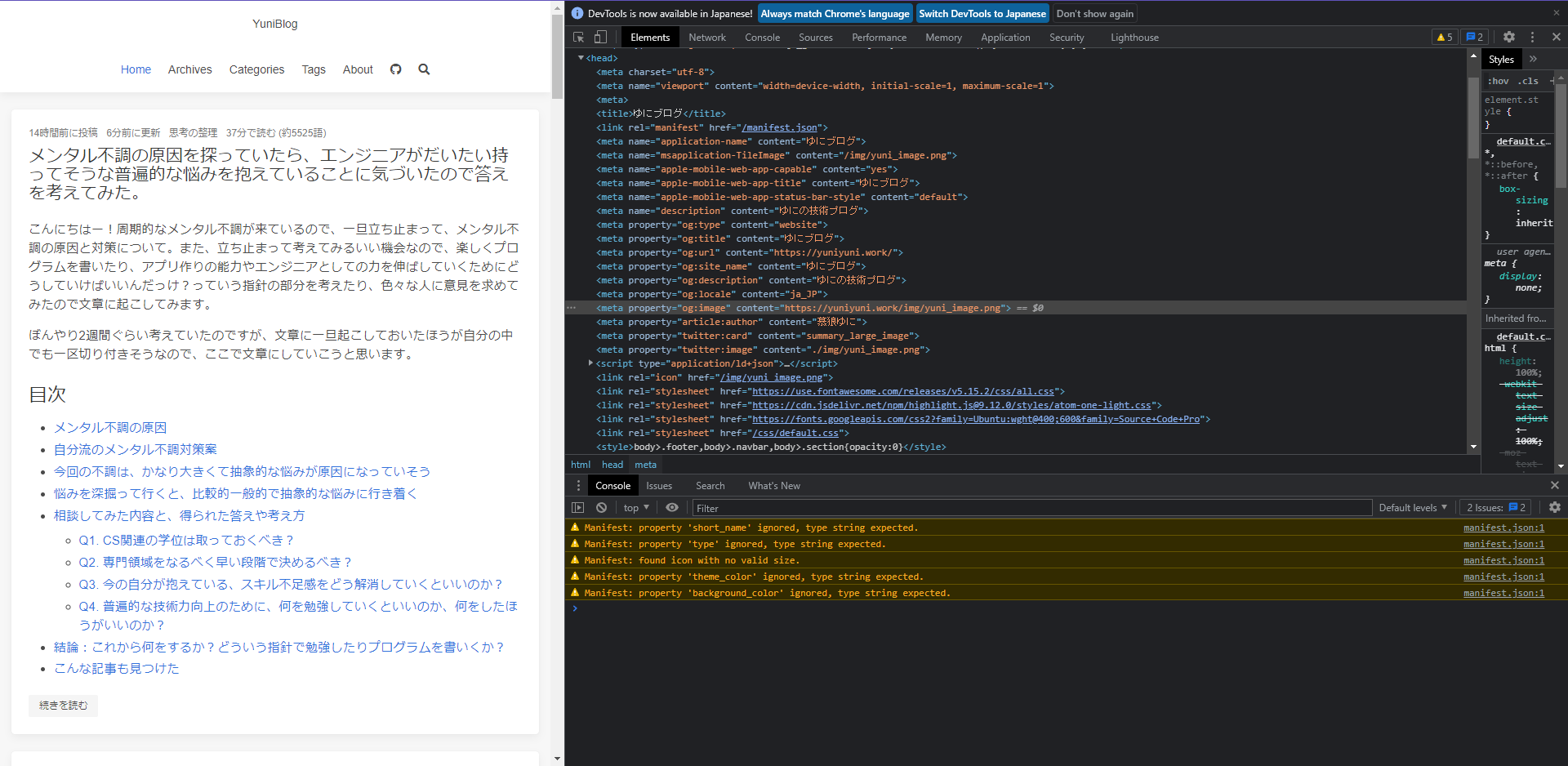Switch to the Application tab
This screenshot has width=1568, height=766.
tap(1005, 37)
